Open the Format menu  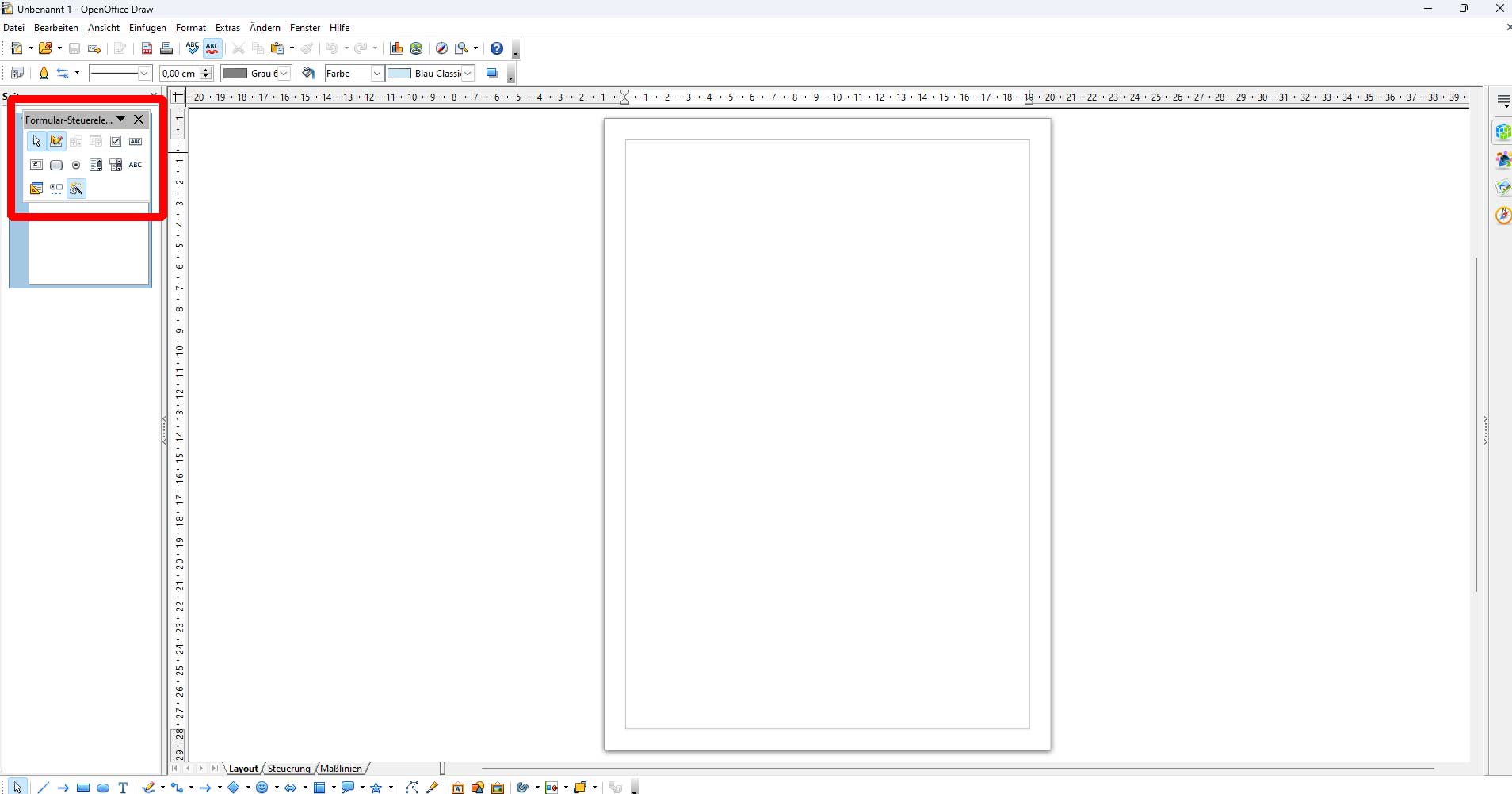pyautogui.click(x=191, y=27)
